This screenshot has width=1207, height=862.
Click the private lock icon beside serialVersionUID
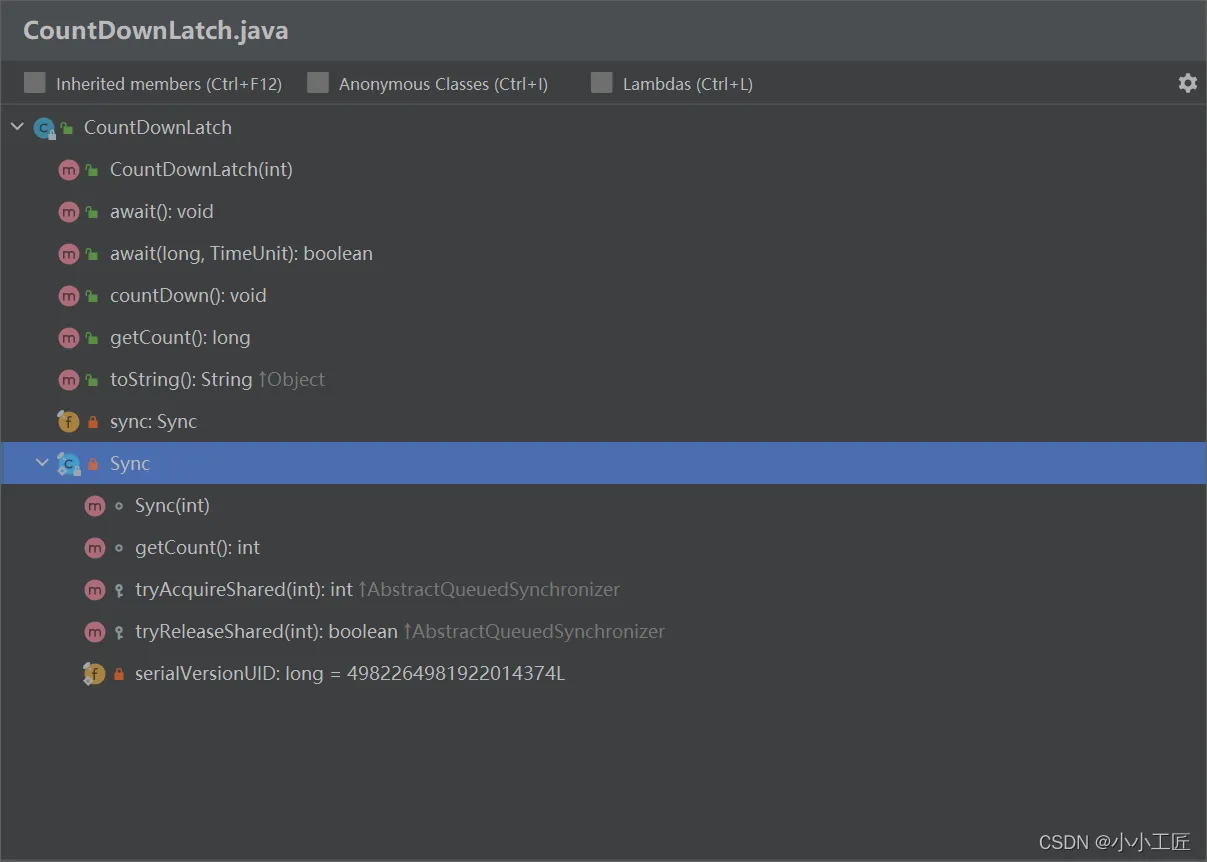(x=119, y=674)
